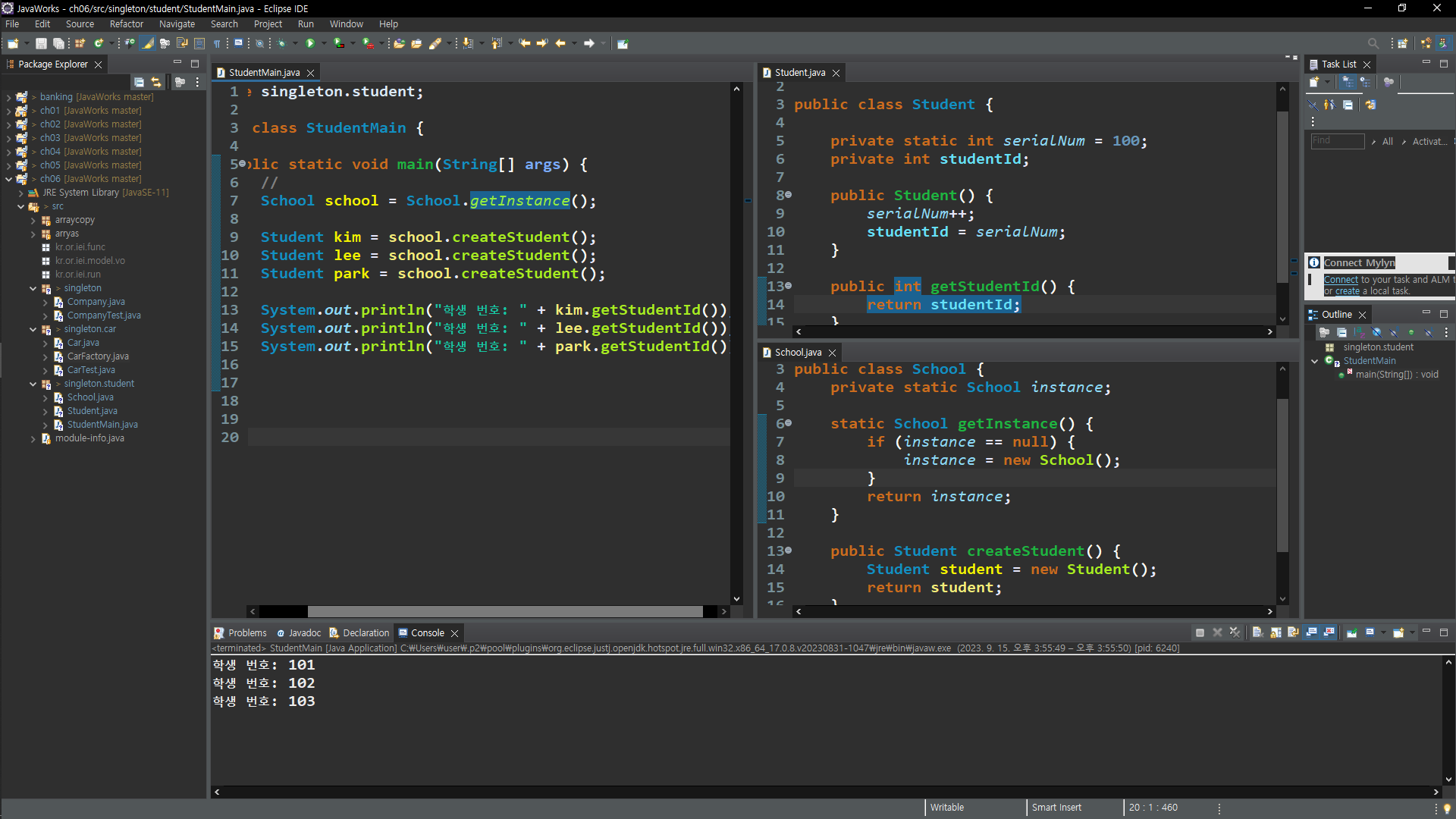Click the Debug bug icon in toolbar
The image size is (1456, 819).
(282, 43)
